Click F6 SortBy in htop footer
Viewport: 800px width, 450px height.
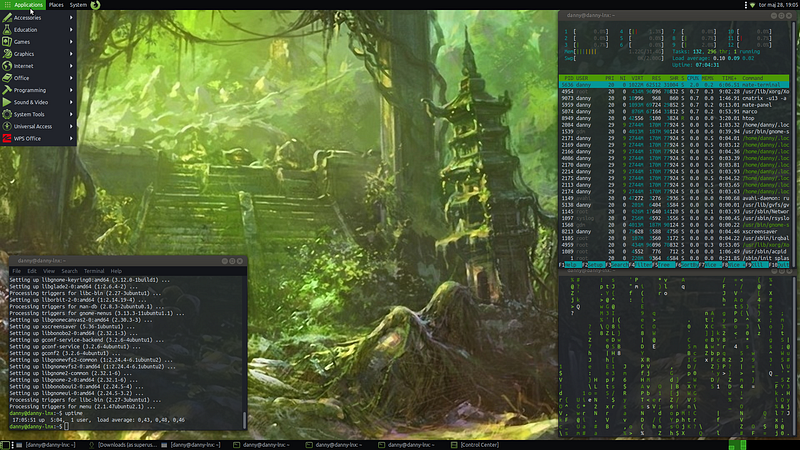coord(687,265)
